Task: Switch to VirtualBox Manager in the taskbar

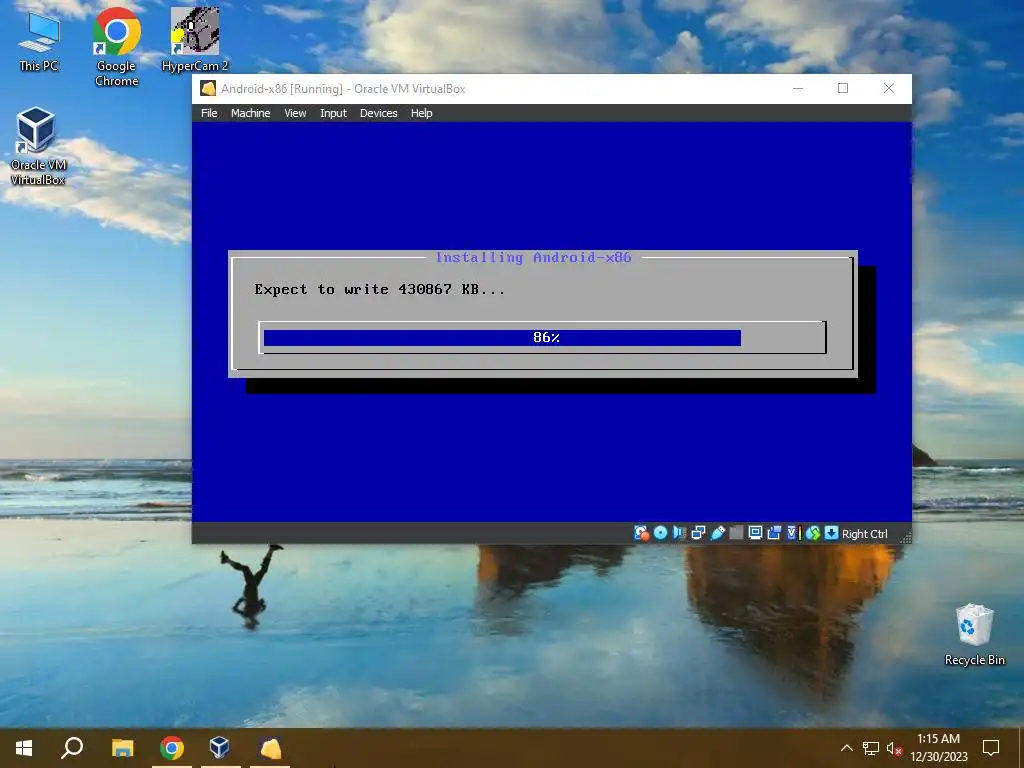Action: click(219, 748)
